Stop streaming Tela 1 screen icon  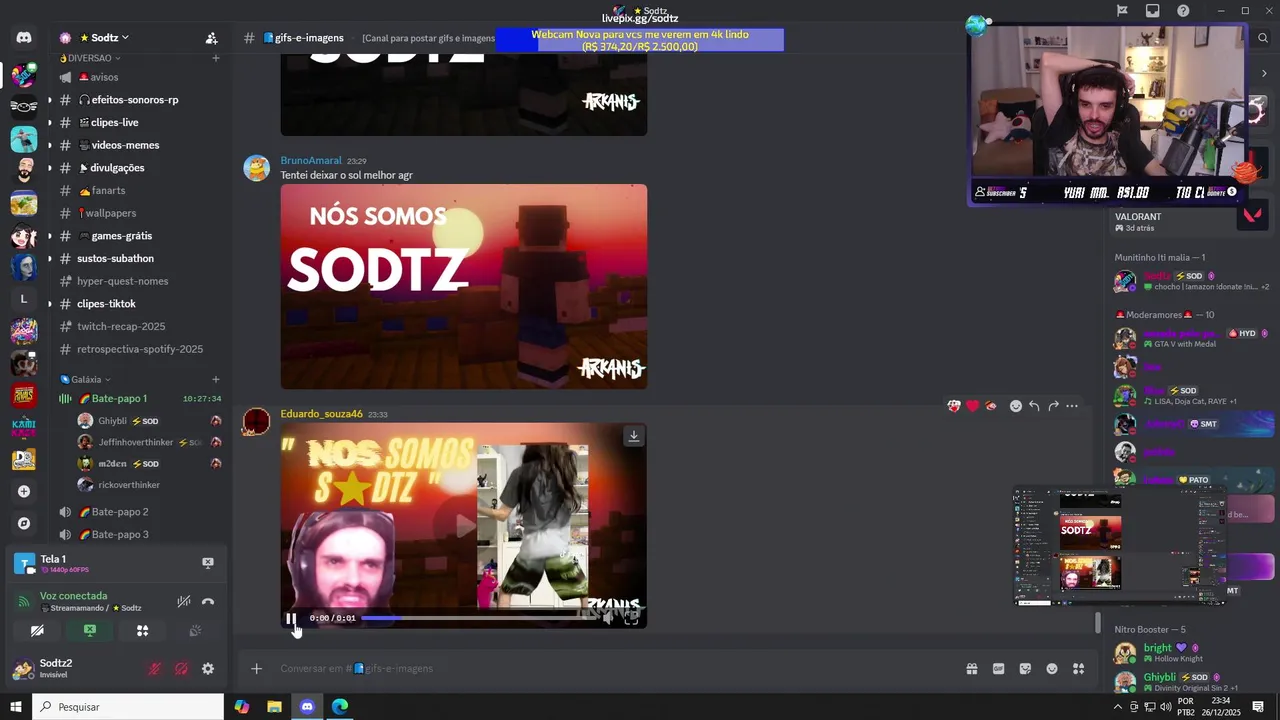(x=208, y=563)
